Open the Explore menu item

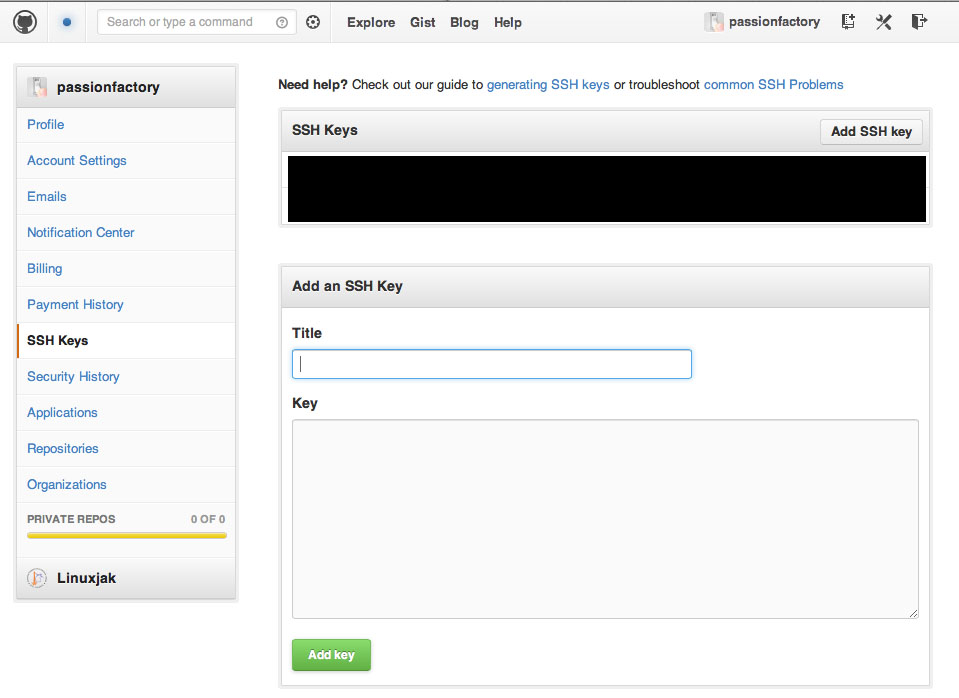tap(371, 23)
